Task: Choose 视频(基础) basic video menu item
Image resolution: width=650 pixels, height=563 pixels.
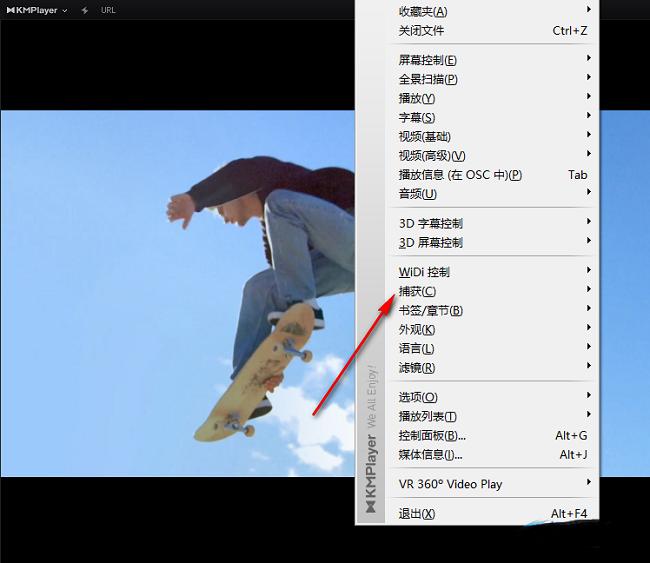Action: [424, 136]
